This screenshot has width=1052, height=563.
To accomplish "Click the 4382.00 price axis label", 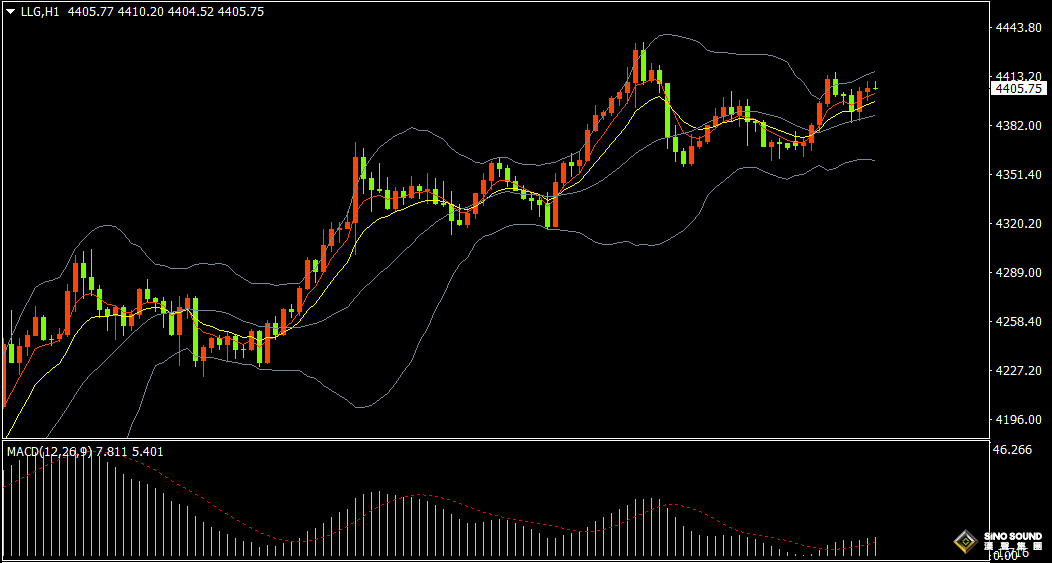I will tap(1019, 125).
